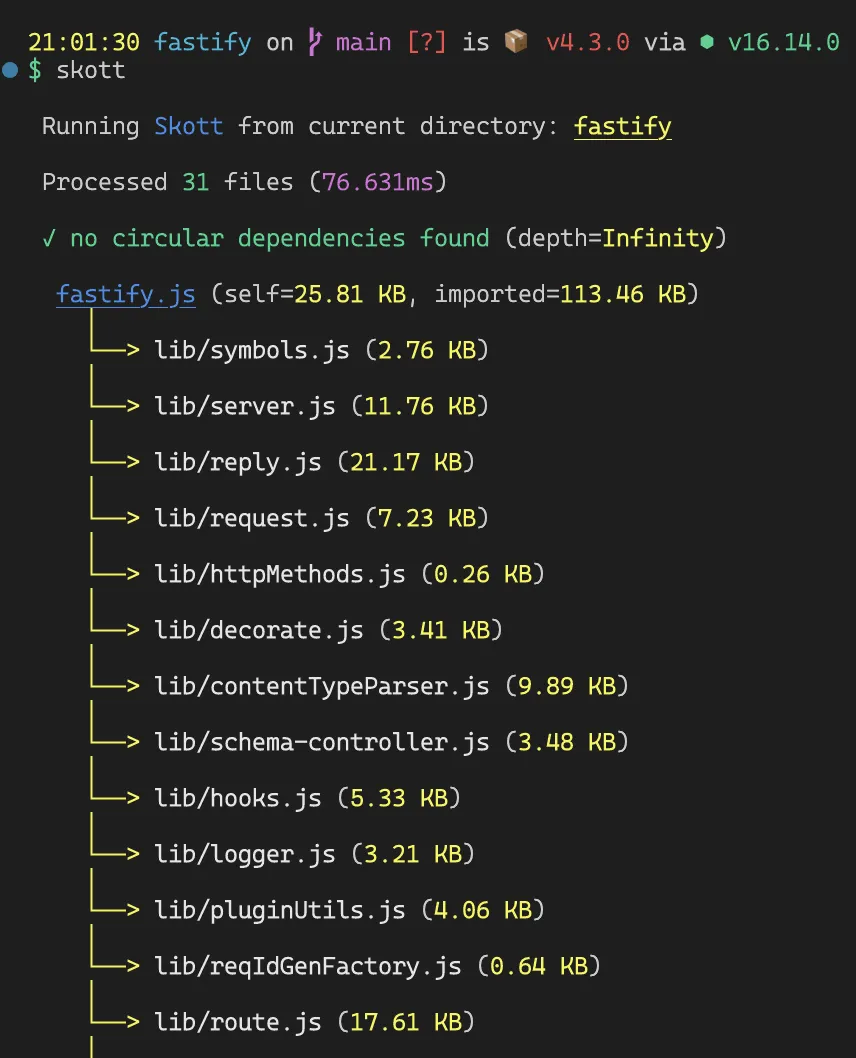Image resolution: width=856 pixels, height=1058 pixels.
Task: Click the Node version v16.14.0
Action: pyautogui.click(x=784, y=43)
